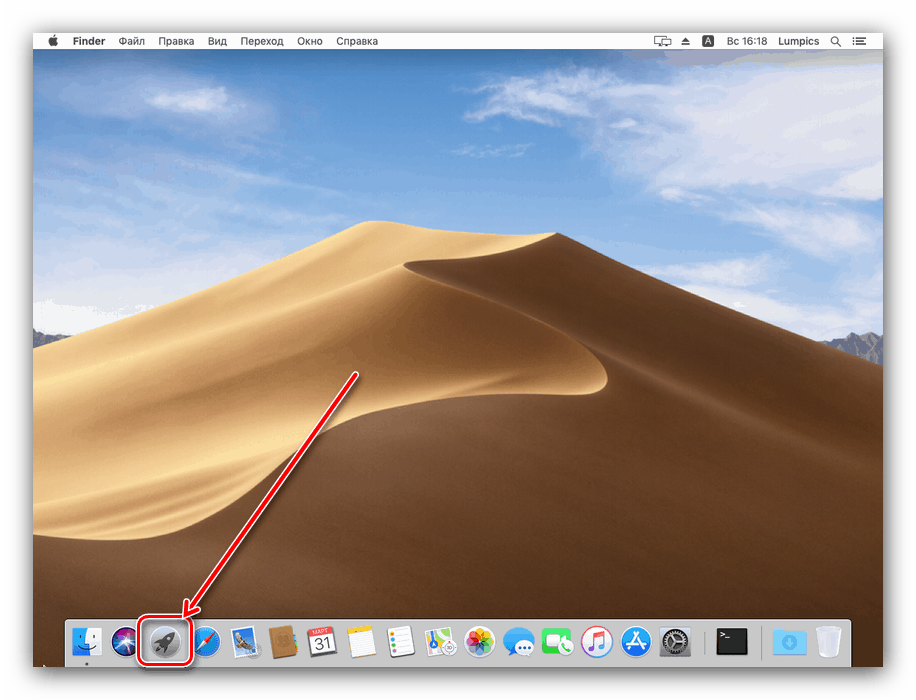Viewport: 916px width, 700px height.
Task: Open System Preferences
Action: point(674,642)
